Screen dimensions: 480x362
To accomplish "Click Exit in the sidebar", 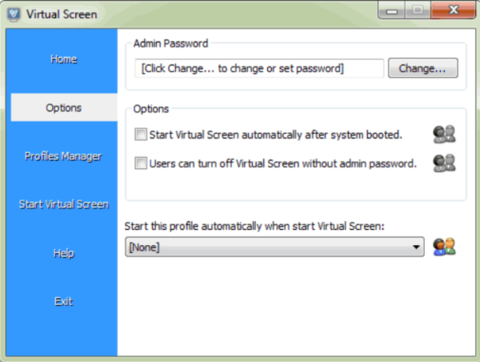I will [64, 301].
